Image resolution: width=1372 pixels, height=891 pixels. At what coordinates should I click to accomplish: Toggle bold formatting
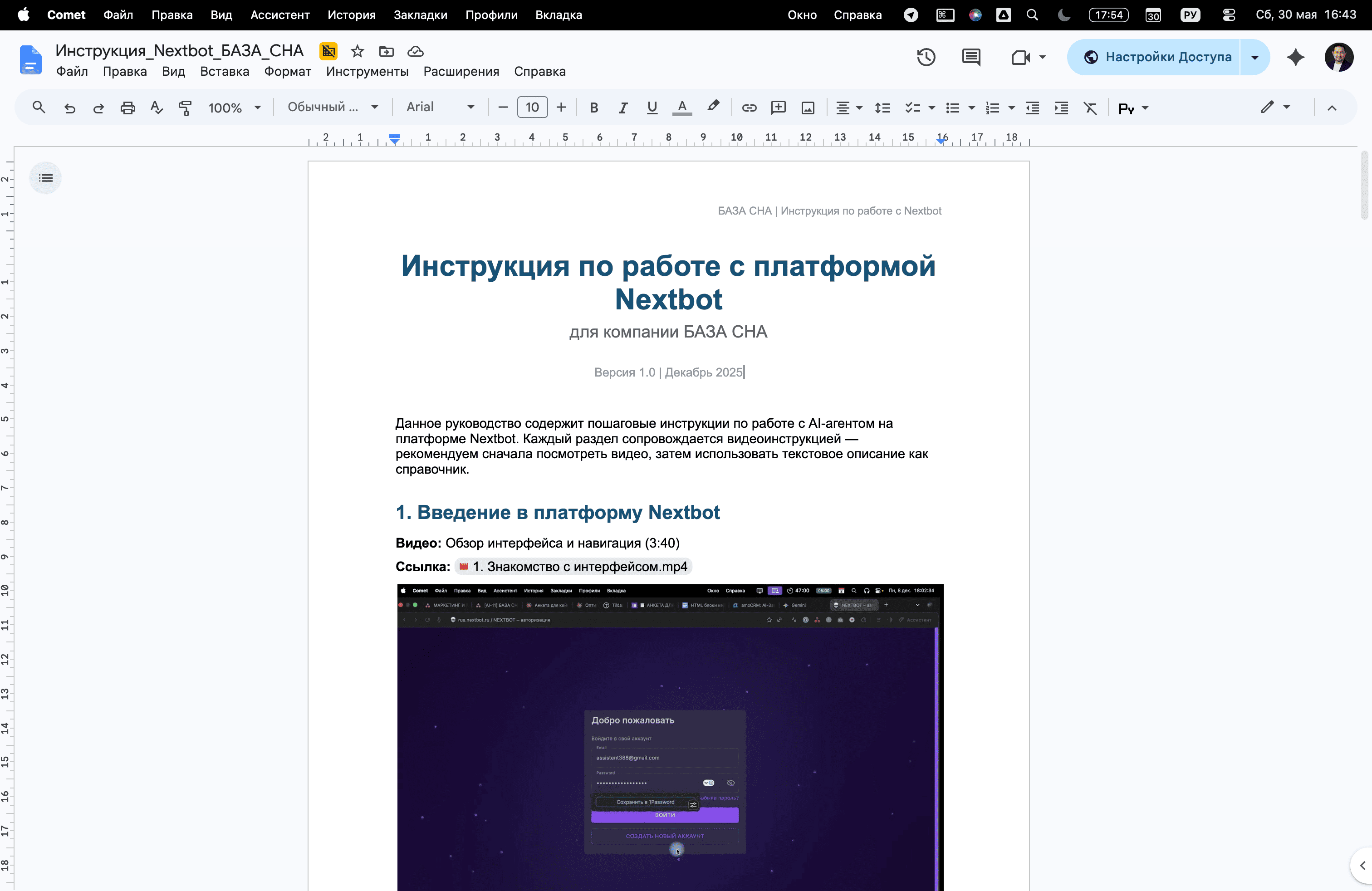tap(594, 108)
